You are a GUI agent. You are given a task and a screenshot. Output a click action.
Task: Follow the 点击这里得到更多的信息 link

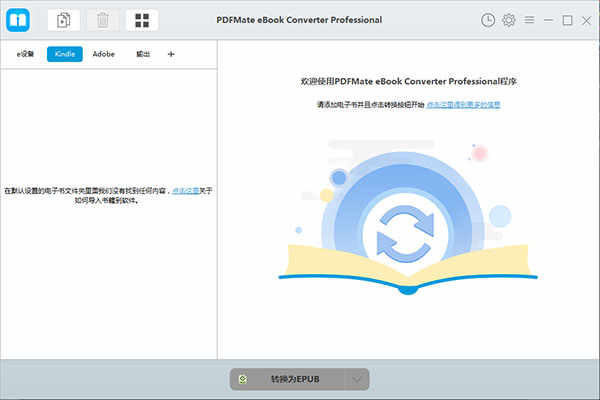(x=463, y=104)
